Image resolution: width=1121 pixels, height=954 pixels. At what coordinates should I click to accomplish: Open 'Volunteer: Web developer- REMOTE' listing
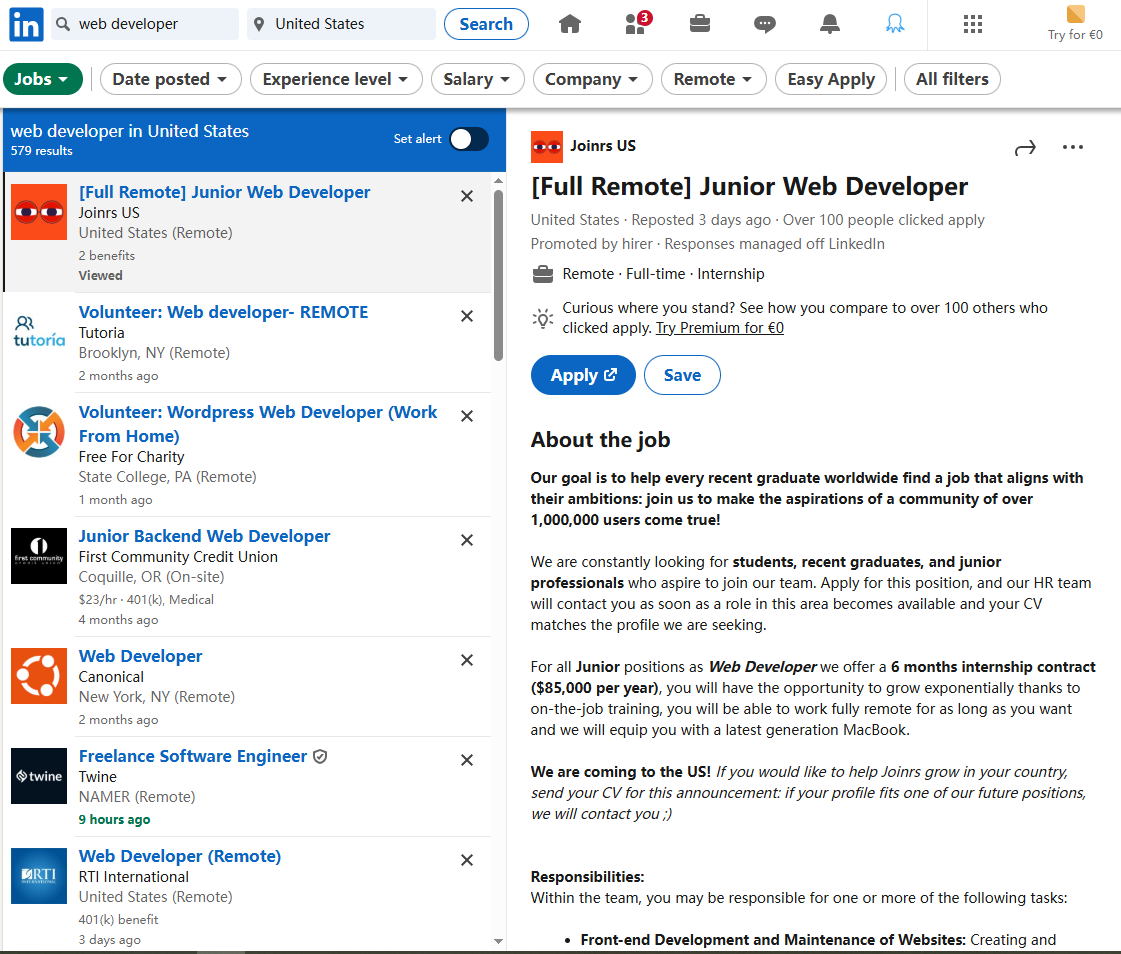[223, 313]
